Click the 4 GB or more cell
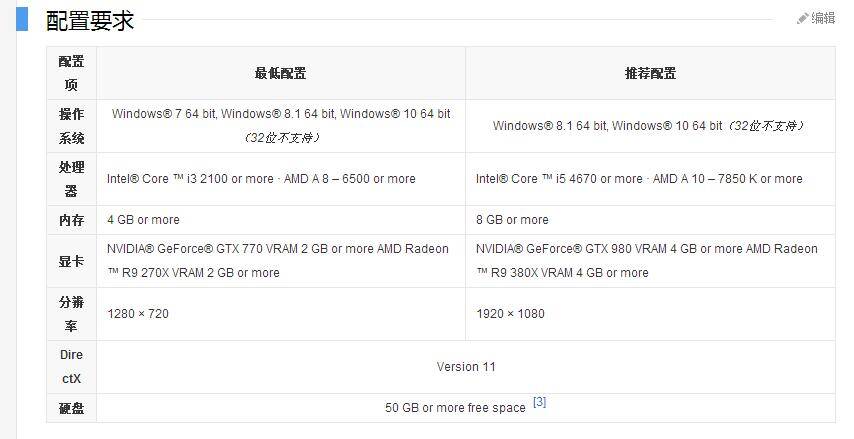This screenshot has height=439, width=854. (x=143, y=220)
